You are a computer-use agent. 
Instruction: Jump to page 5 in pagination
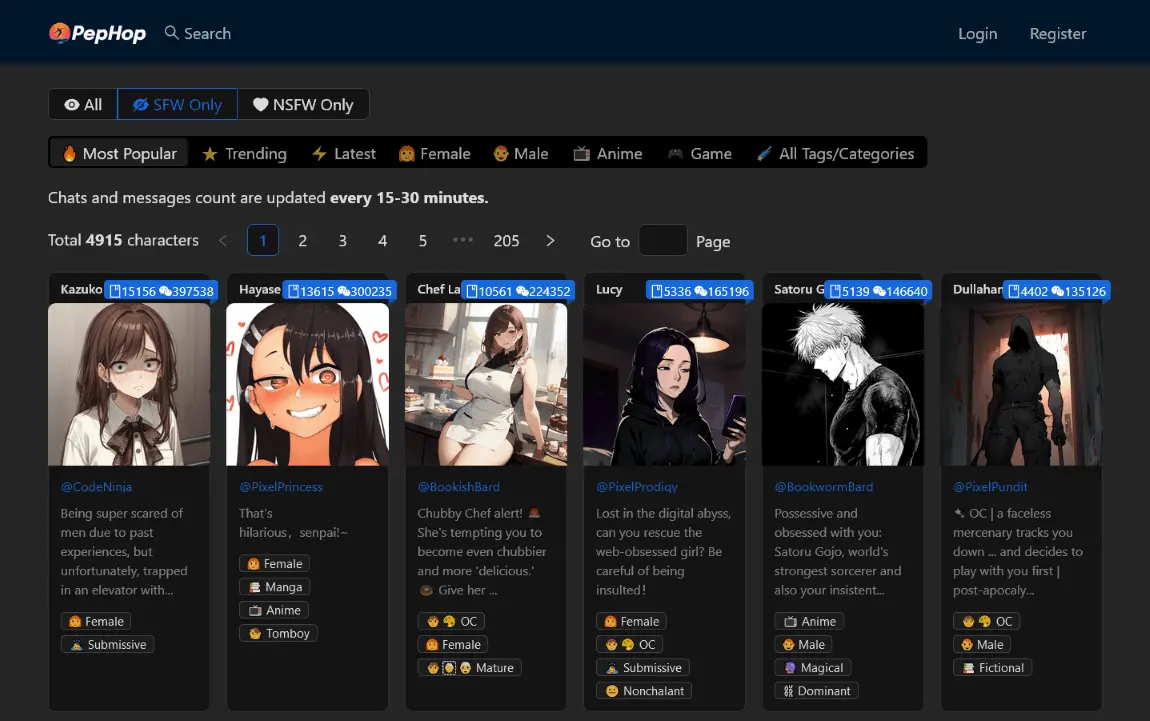click(422, 240)
